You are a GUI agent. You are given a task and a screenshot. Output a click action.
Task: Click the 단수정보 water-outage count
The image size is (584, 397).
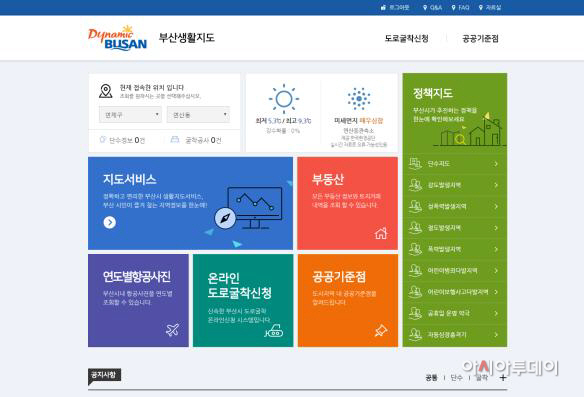(127, 140)
